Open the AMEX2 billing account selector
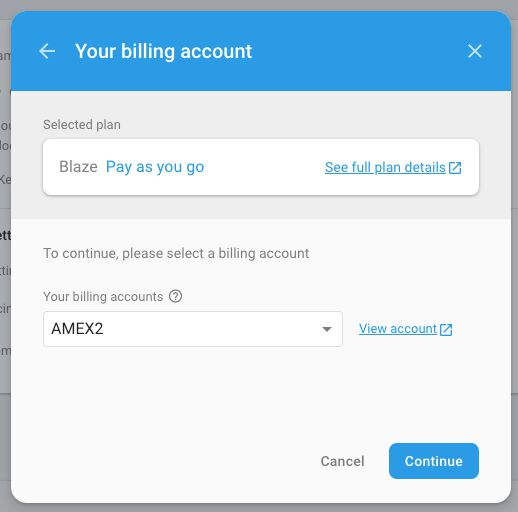518x512 pixels. click(193, 329)
